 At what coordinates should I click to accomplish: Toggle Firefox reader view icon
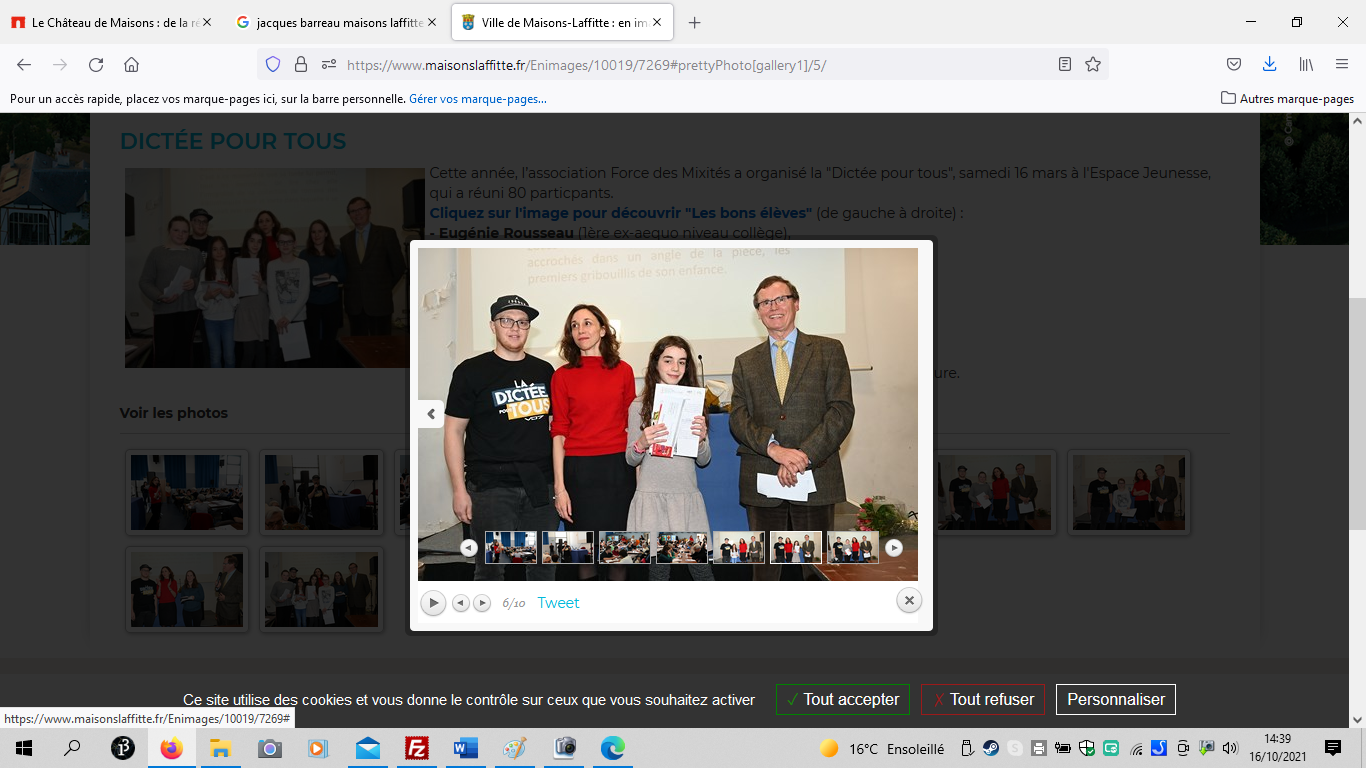[x=1065, y=64]
